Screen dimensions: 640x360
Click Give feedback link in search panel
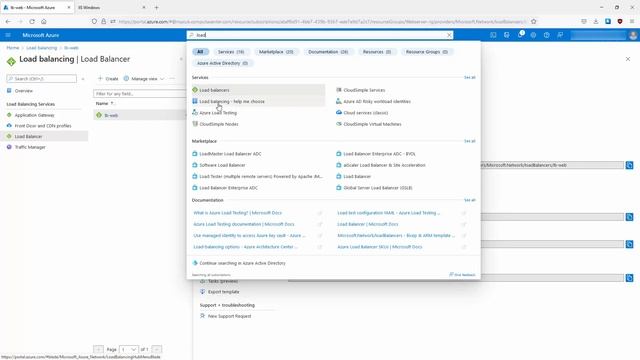point(462,275)
